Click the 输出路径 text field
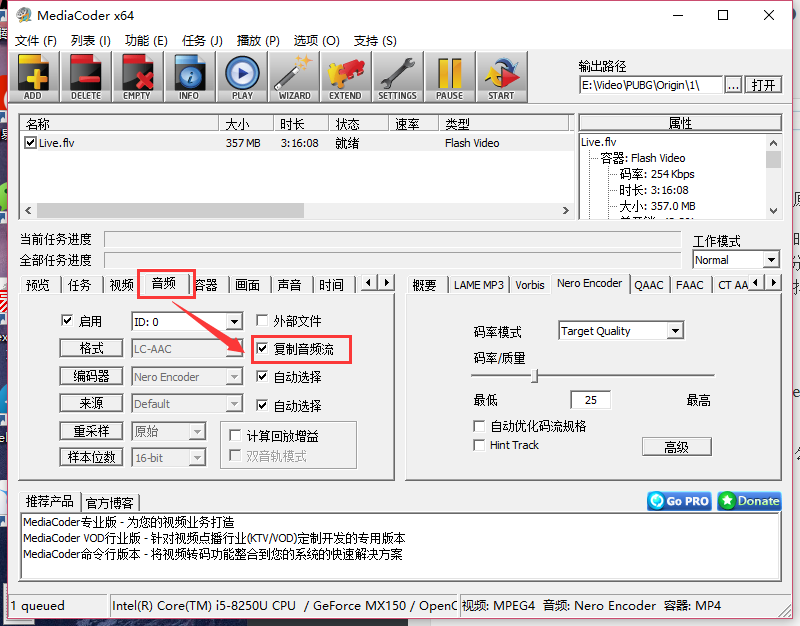 (651, 85)
